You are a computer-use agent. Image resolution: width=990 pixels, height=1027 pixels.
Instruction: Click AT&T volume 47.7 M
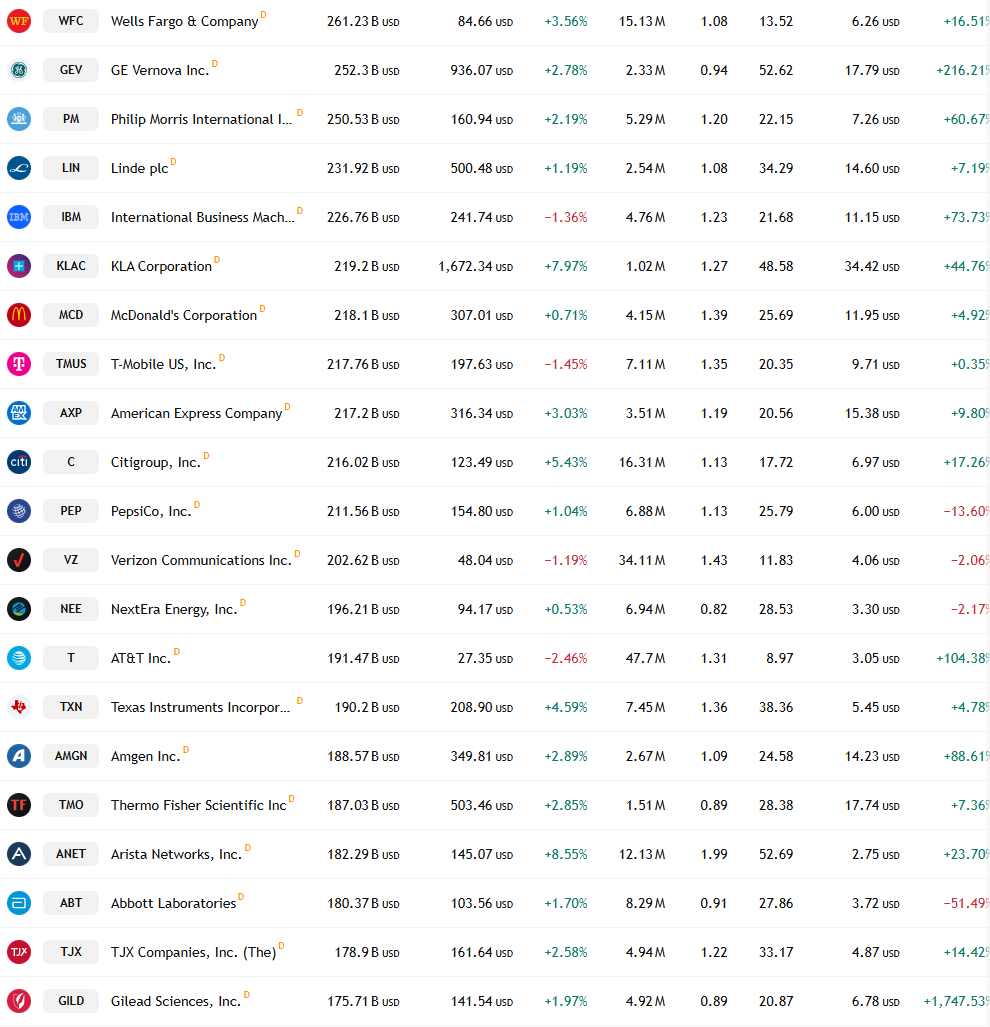[646, 658]
